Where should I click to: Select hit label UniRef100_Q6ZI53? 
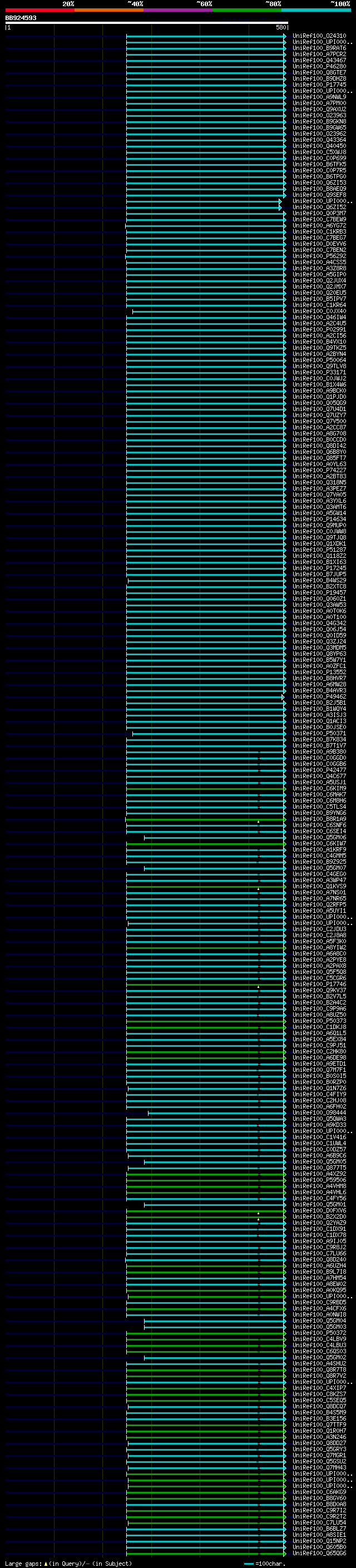coord(319,182)
